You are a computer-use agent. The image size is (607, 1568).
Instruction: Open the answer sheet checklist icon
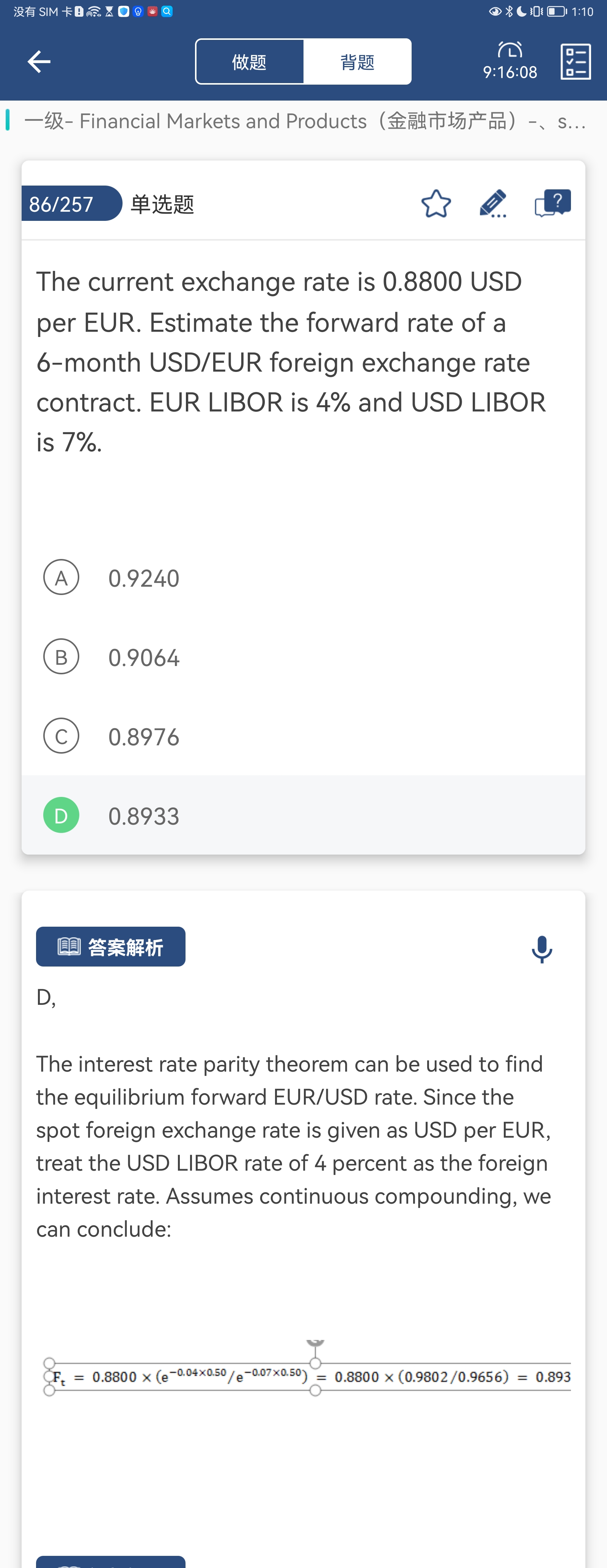(x=576, y=61)
